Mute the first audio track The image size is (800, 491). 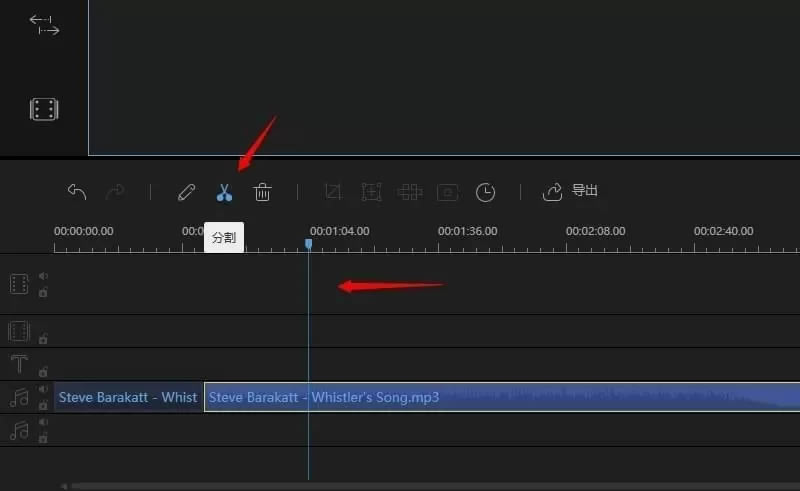43,389
